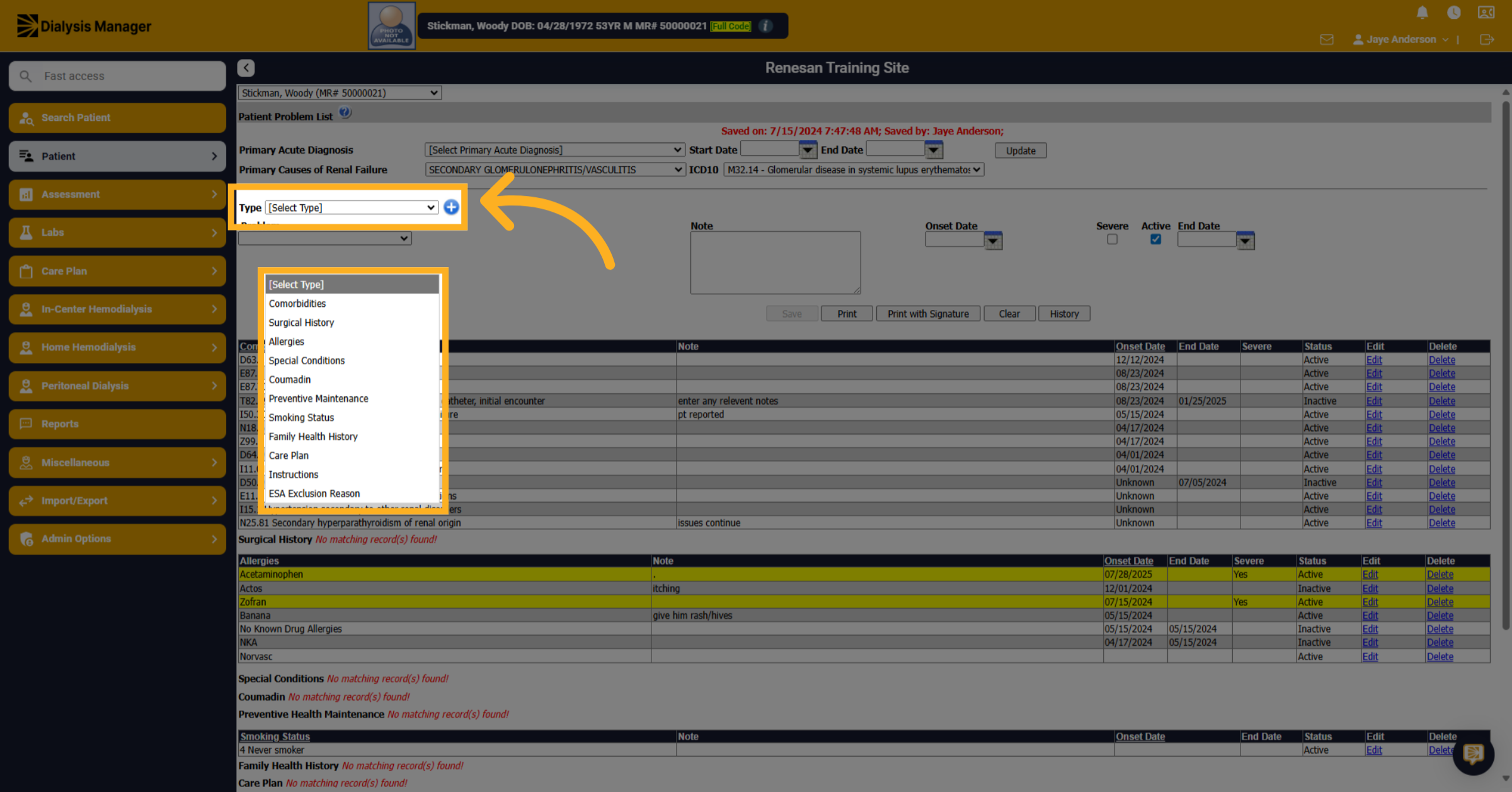The width and height of the screenshot is (1512, 792).
Task: Click the patient info icon beside Full Code
Action: coord(766,26)
